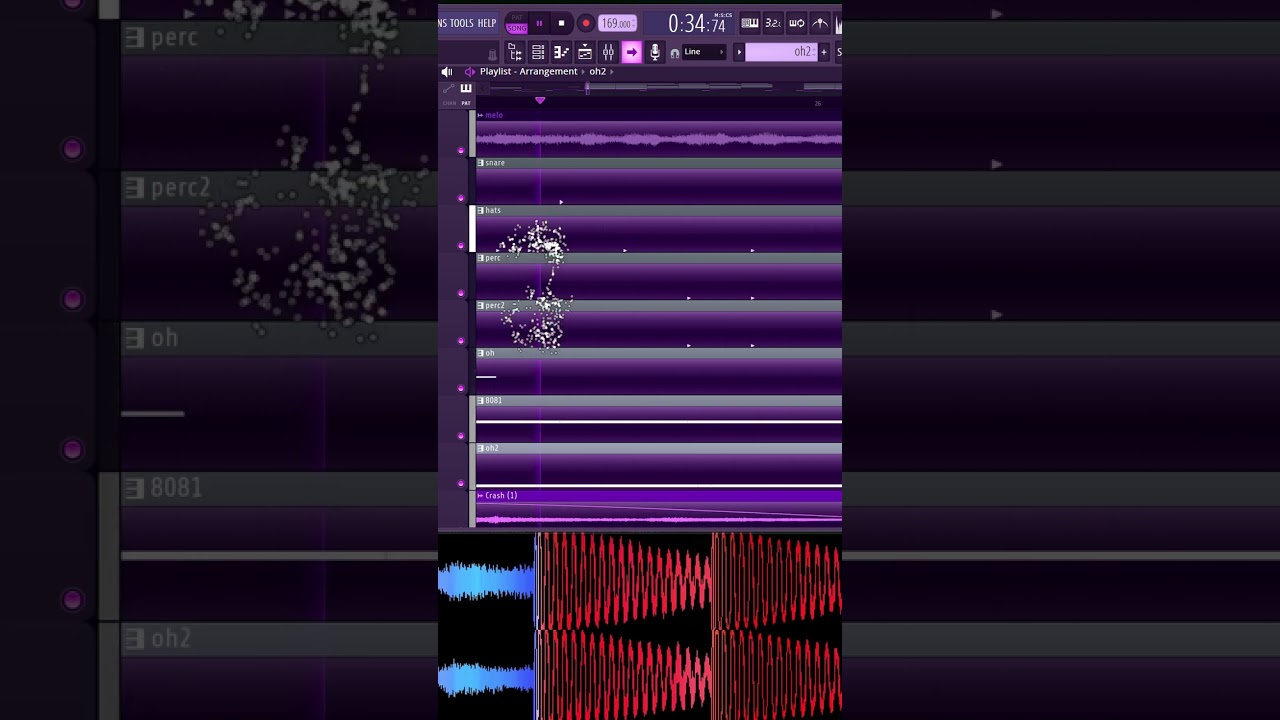
Task: Select the PAT label
Action: point(466,103)
